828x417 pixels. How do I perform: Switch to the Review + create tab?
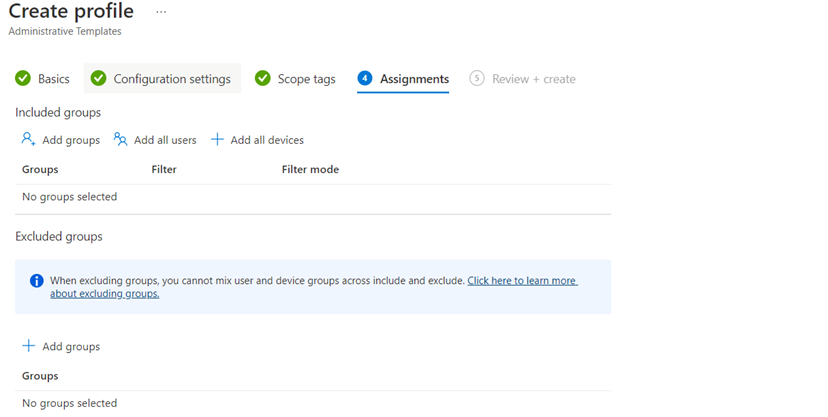click(533, 79)
